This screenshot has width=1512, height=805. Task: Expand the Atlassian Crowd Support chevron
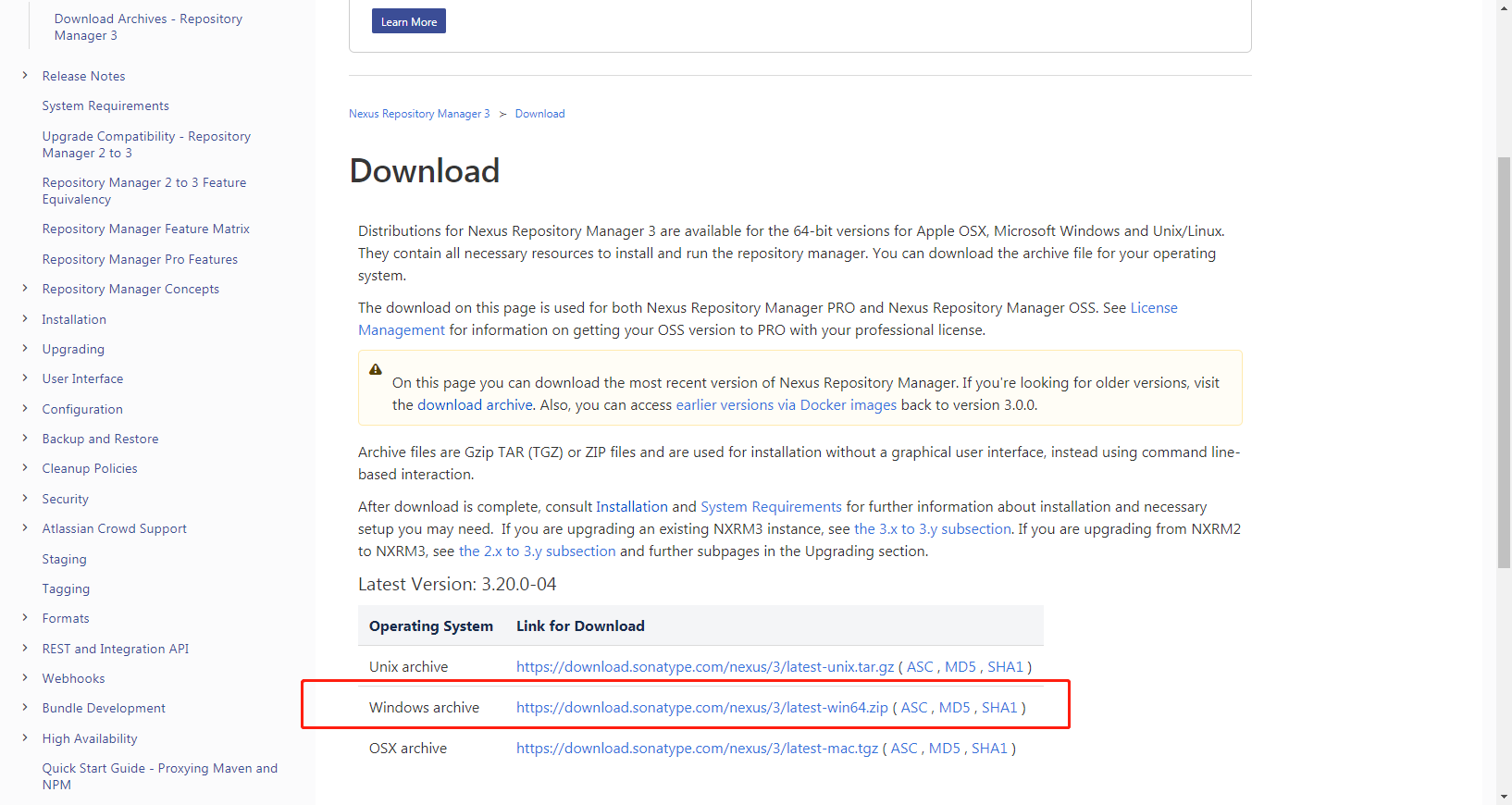tap(25, 528)
